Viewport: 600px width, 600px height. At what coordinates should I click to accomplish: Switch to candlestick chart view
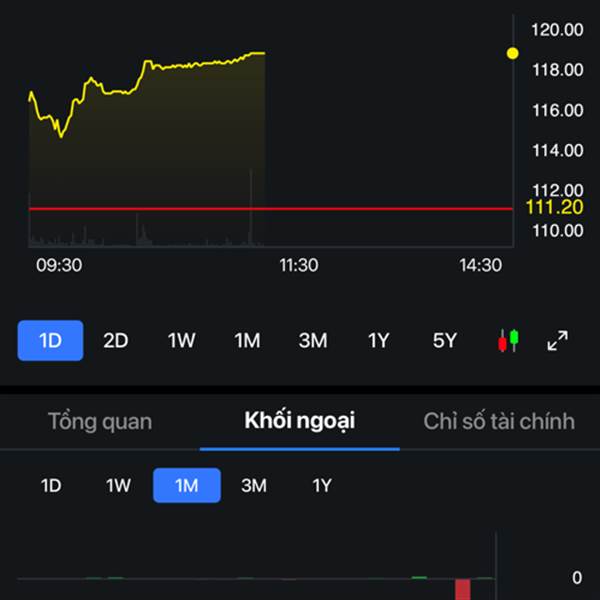point(508,340)
